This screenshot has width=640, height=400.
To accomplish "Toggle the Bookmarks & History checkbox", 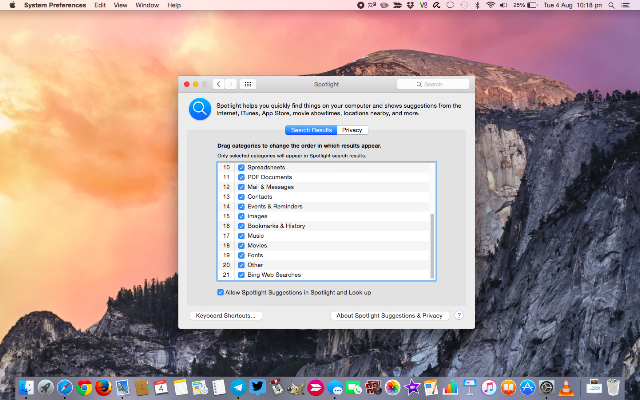I will click(x=241, y=226).
